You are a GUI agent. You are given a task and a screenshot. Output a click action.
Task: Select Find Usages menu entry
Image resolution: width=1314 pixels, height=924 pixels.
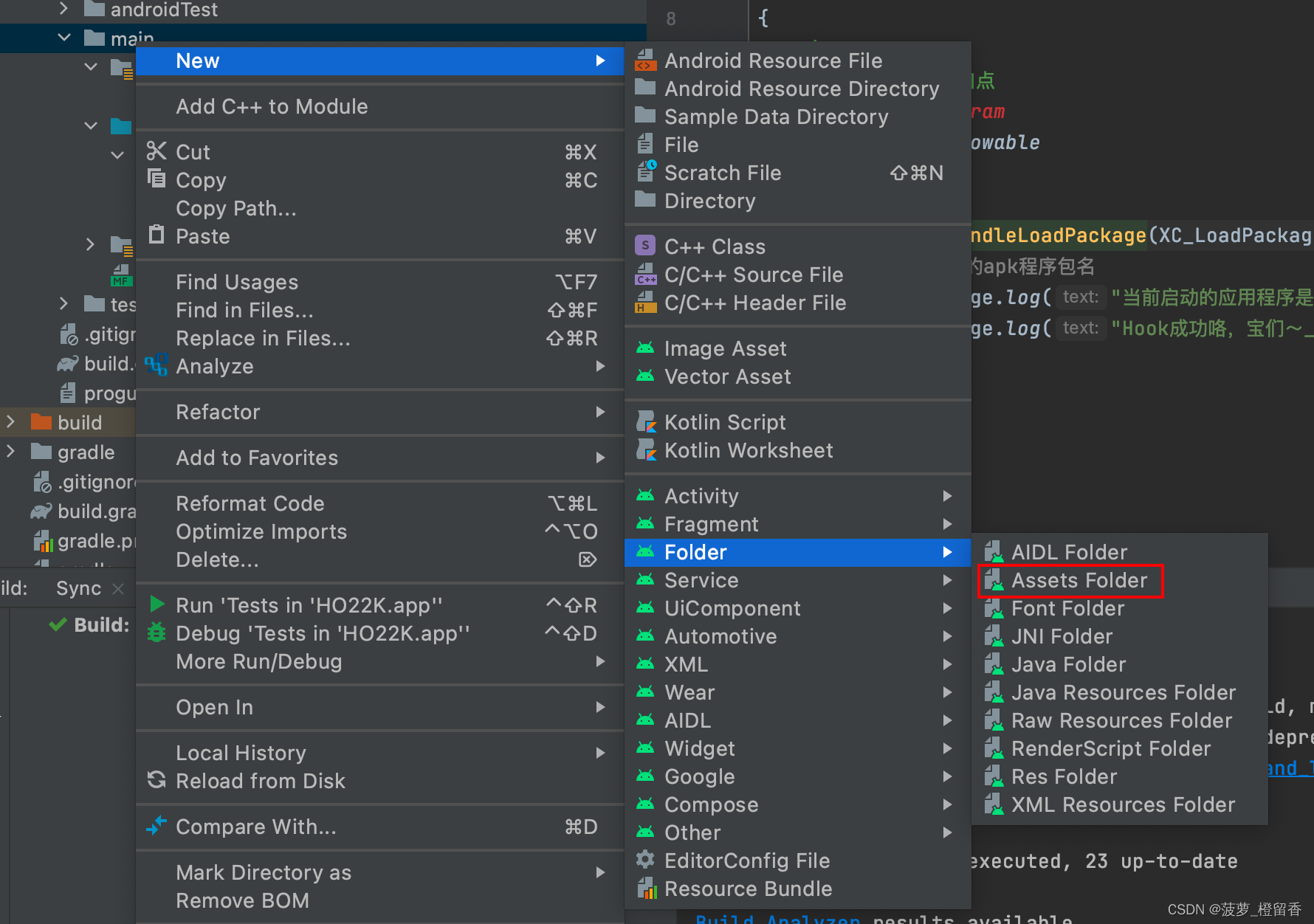[381, 282]
